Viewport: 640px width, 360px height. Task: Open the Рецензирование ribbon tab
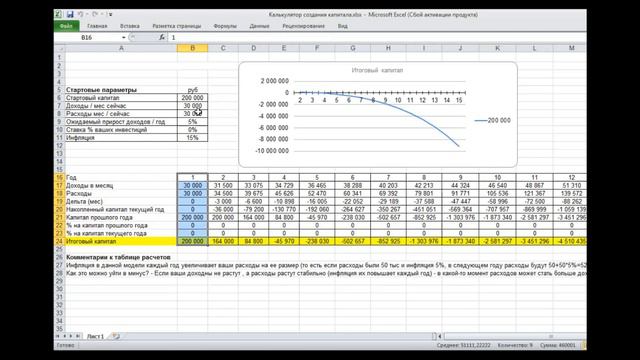(303, 26)
